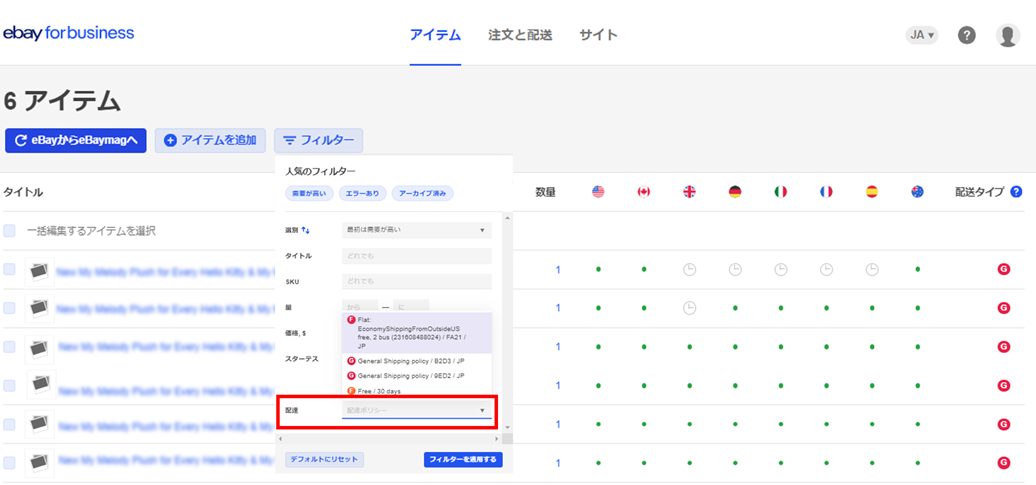
Task: Click the Spain flag column header
Action: click(x=871, y=192)
